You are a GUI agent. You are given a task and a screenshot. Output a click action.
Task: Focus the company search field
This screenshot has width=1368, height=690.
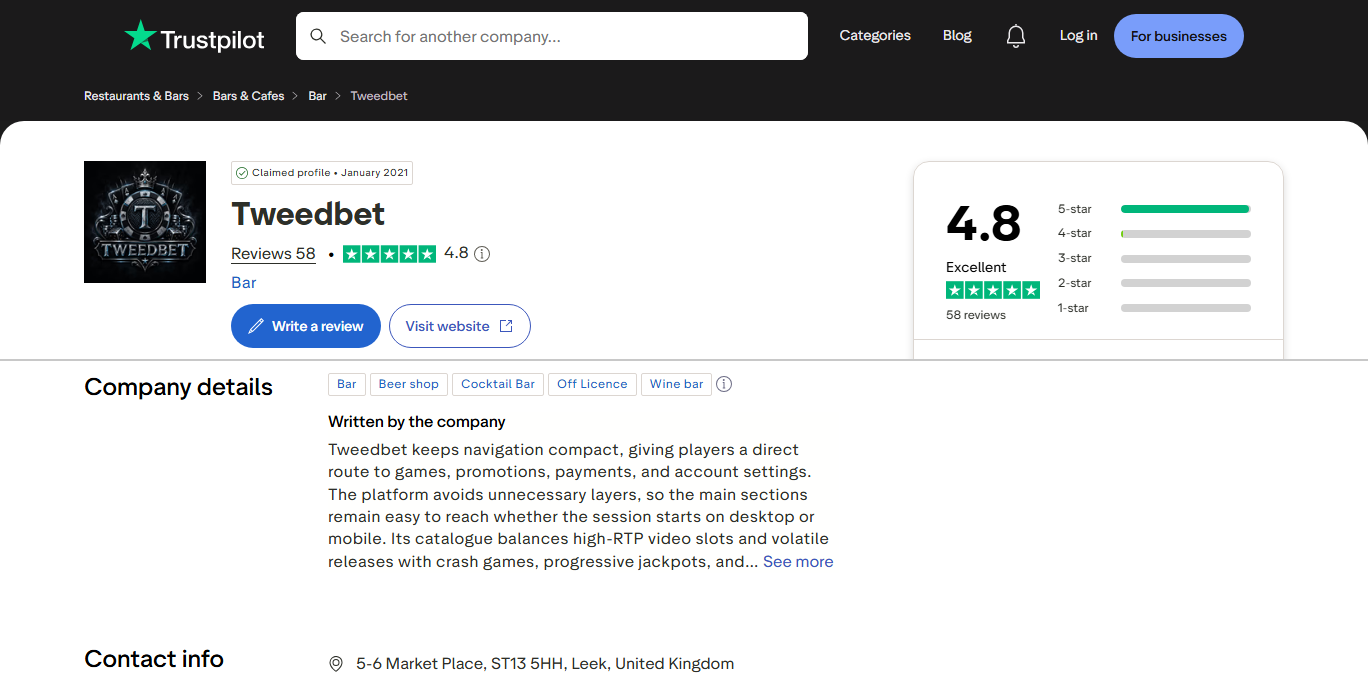pyautogui.click(x=552, y=36)
